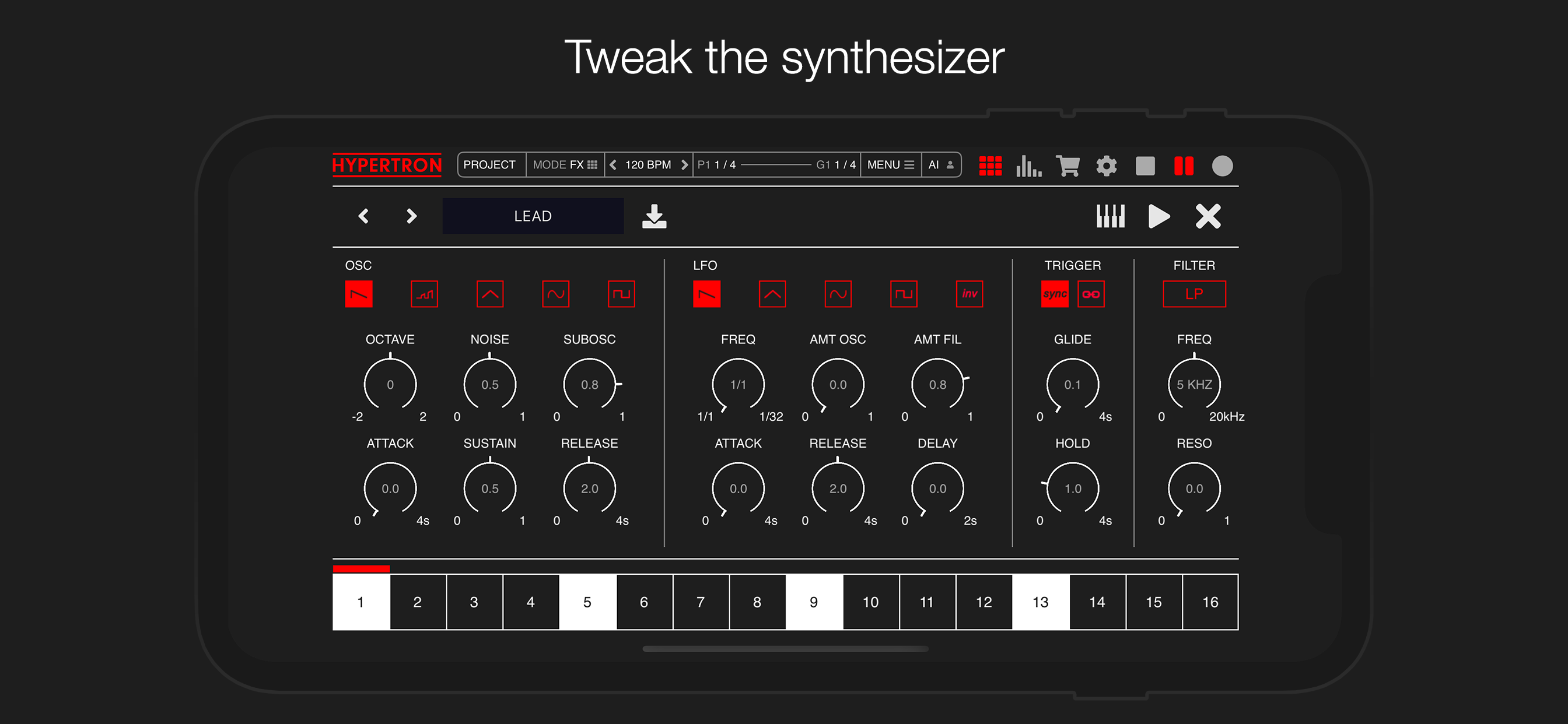Toggle sequencer step 9
The width and height of the screenshot is (1568, 724).
[814, 602]
